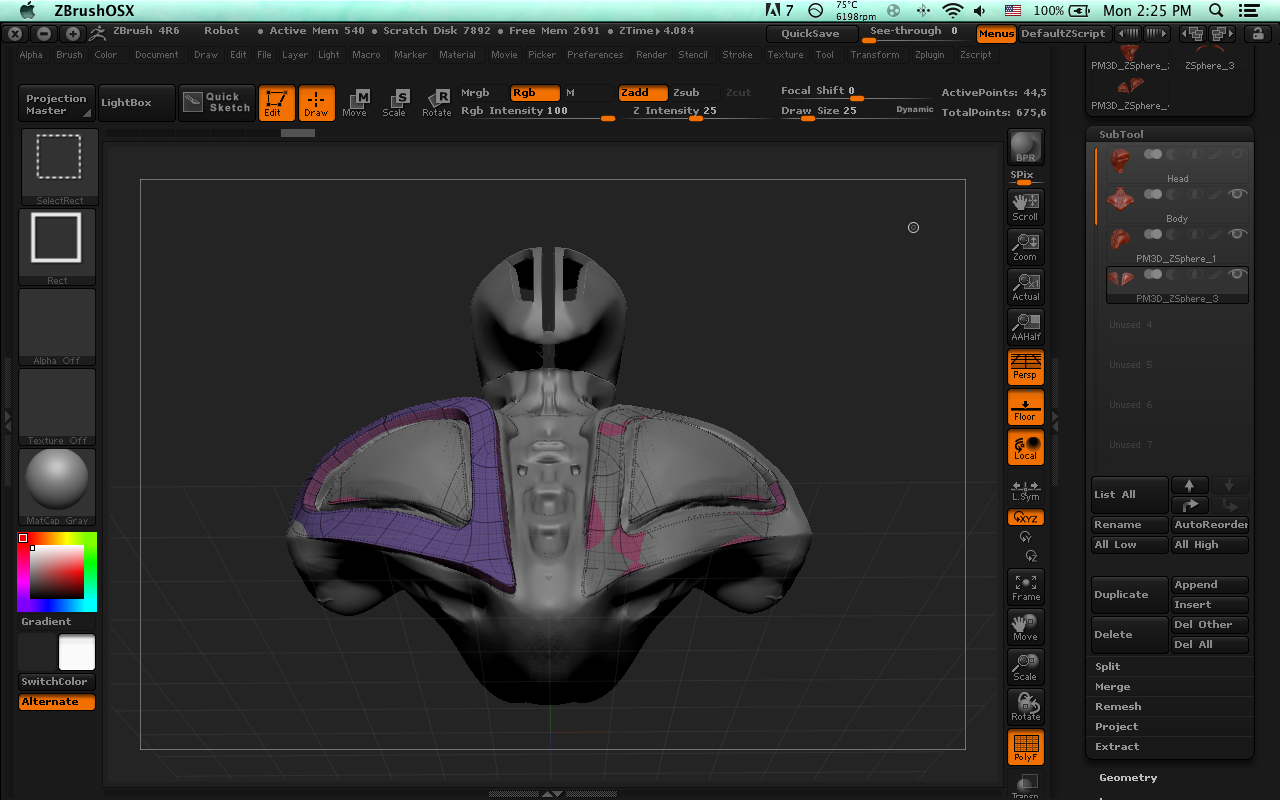Open LightBox browser

pyautogui.click(x=137, y=103)
